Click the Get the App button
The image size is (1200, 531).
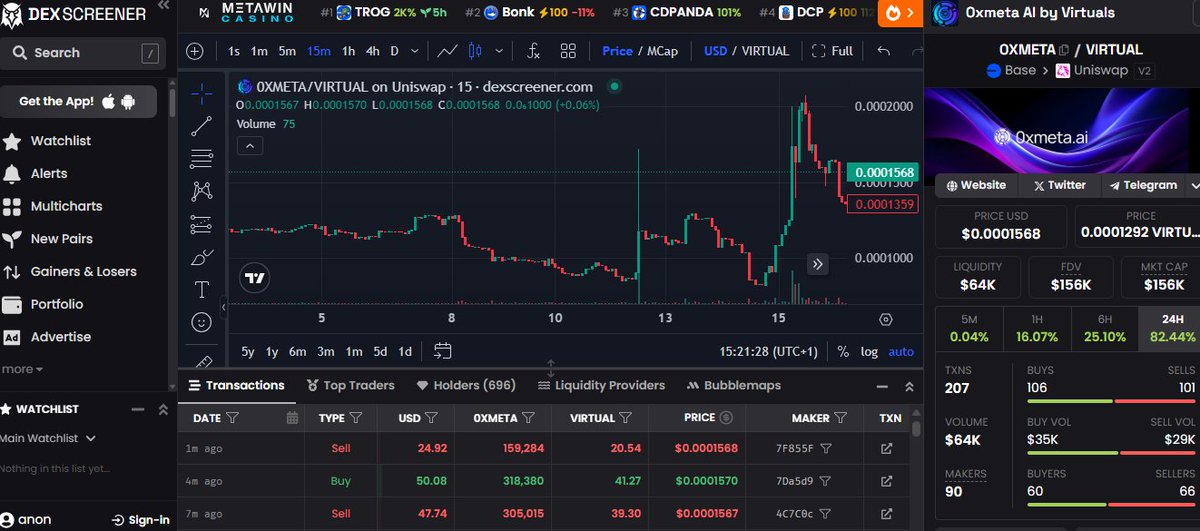coord(79,101)
